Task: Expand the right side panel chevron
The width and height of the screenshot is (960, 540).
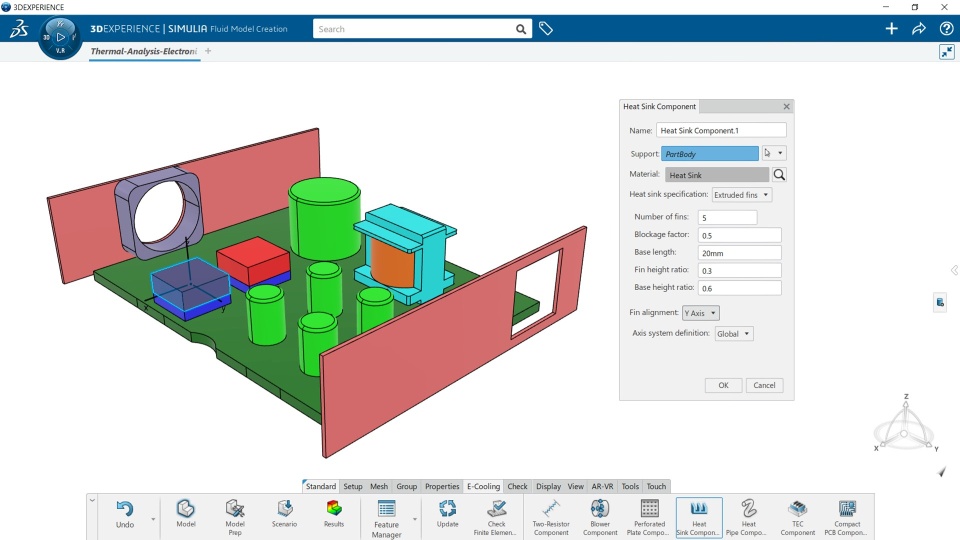Action: [x=954, y=270]
